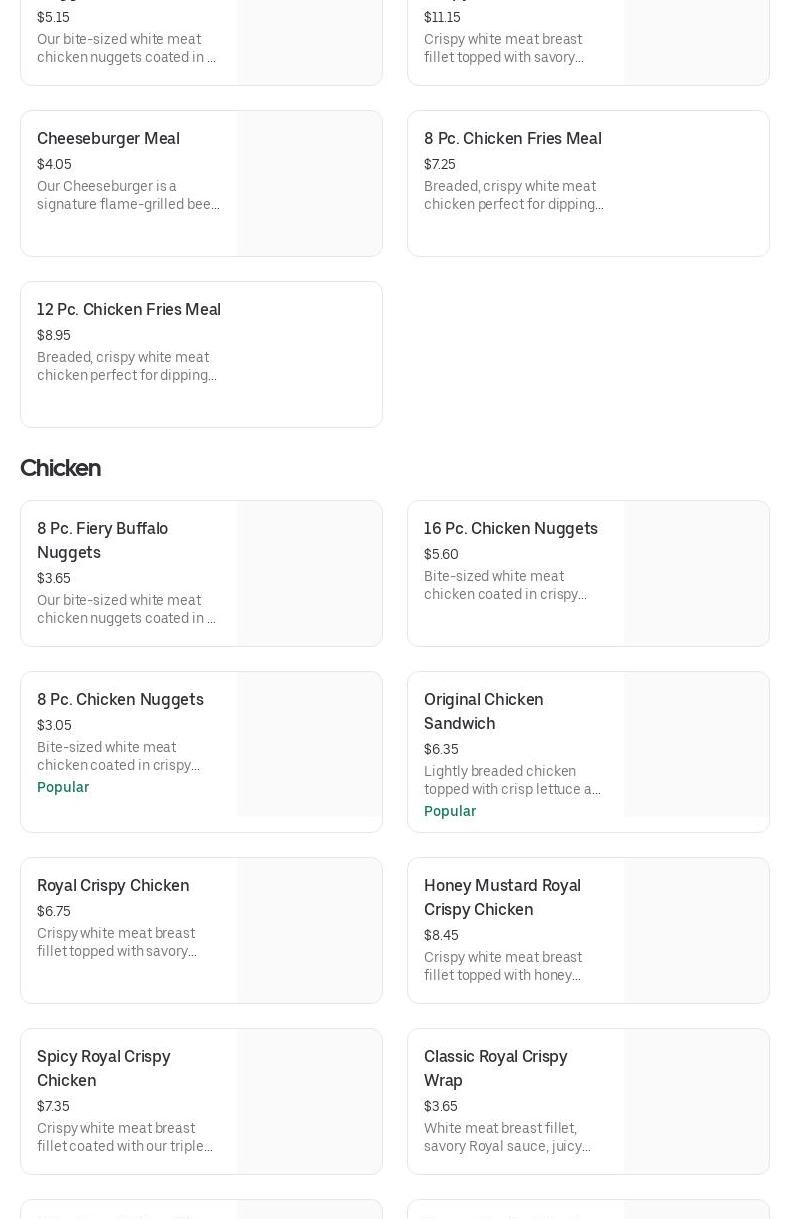Click the Original Chicken Sandwich photo area
The image size is (804, 1219).
click(696, 744)
